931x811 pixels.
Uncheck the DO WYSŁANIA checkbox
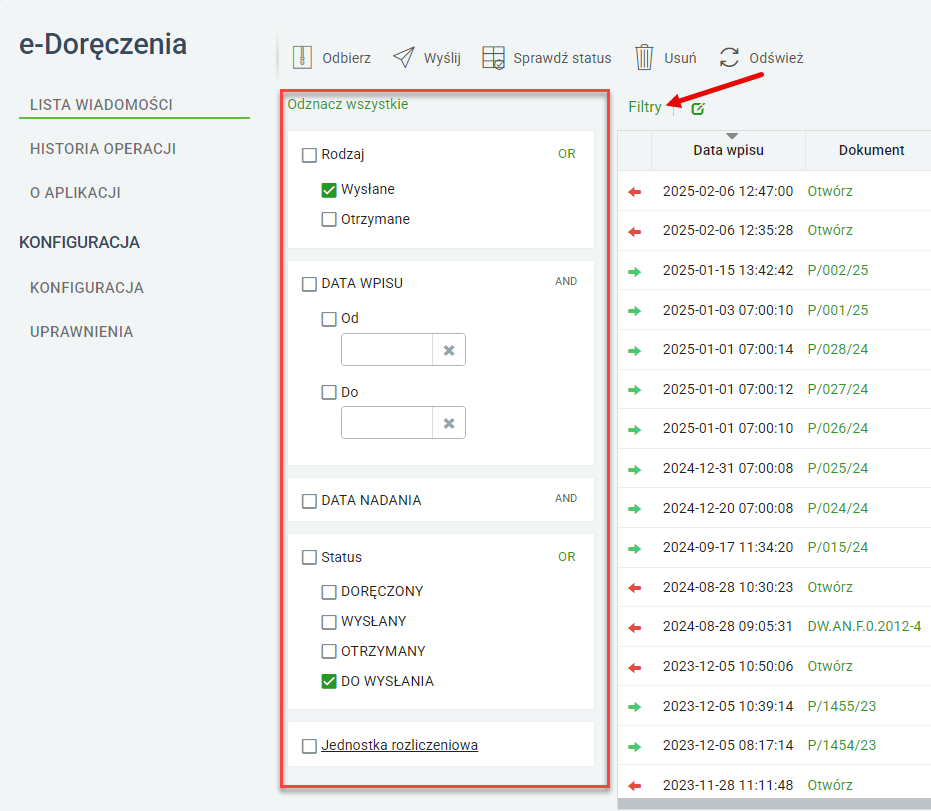coord(329,681)
